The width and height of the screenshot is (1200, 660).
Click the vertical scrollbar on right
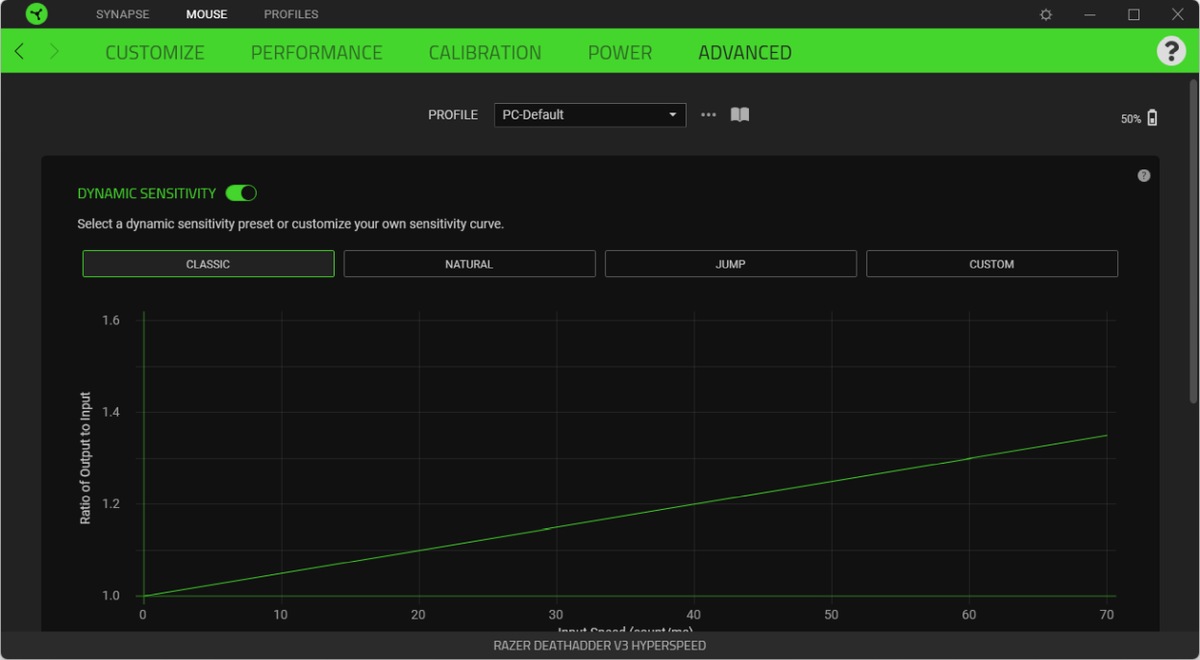click(1193, 240)
